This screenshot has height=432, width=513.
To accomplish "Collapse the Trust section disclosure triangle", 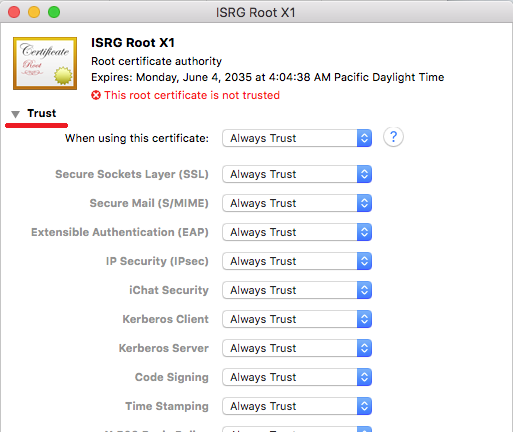I will 15,114.
